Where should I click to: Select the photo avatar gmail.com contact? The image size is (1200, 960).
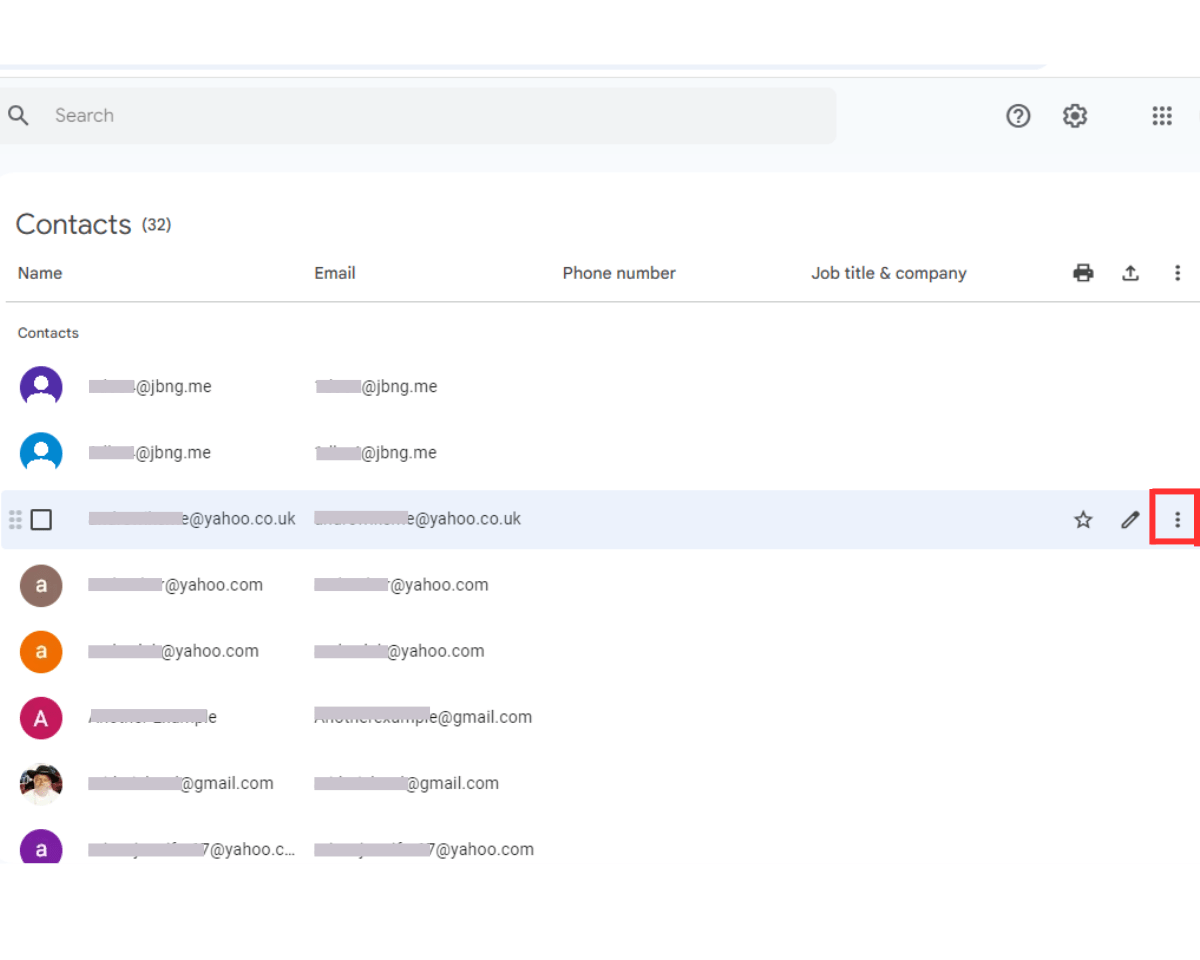(x=41, y=784)
